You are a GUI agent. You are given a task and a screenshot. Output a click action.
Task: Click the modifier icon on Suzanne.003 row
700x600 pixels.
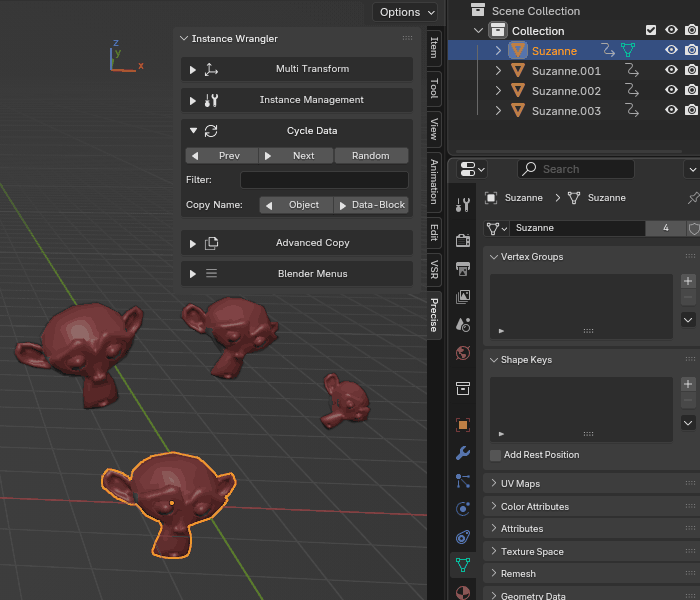[631, 110]
